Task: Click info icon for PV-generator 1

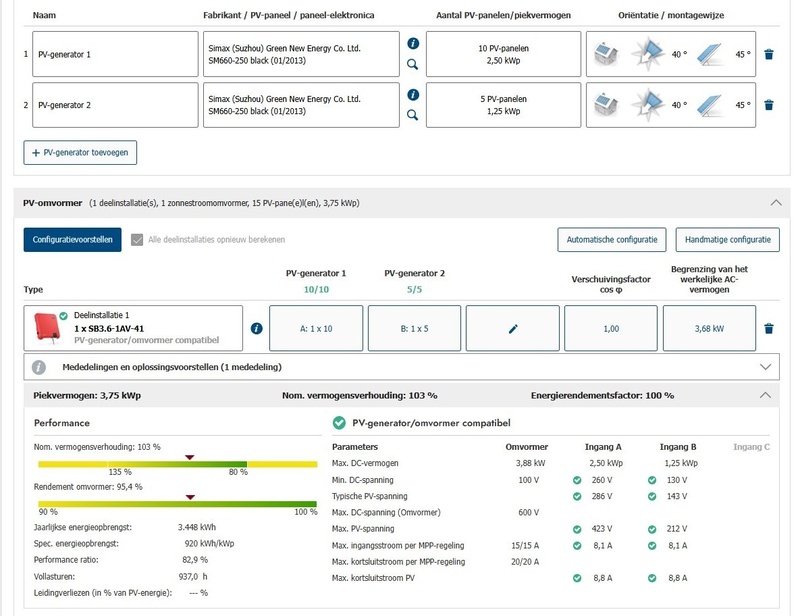Action: (413, 44)
